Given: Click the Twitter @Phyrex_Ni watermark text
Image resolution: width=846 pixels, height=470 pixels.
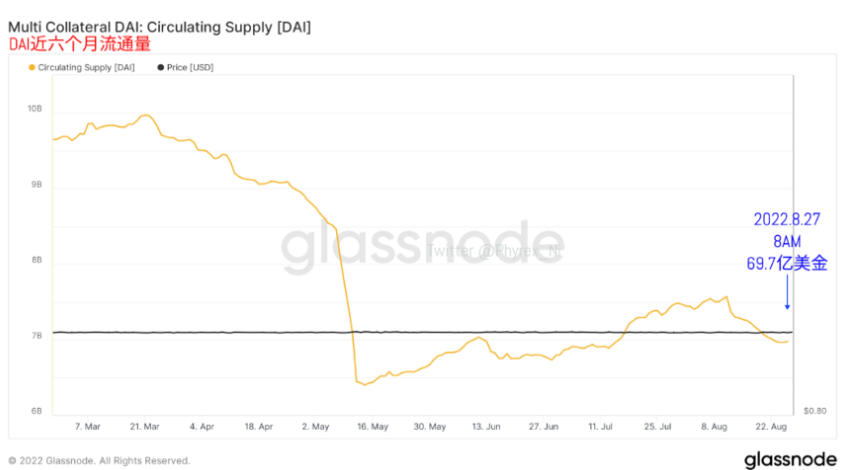Looking at the screenshot, I should (x=494, y=251).
